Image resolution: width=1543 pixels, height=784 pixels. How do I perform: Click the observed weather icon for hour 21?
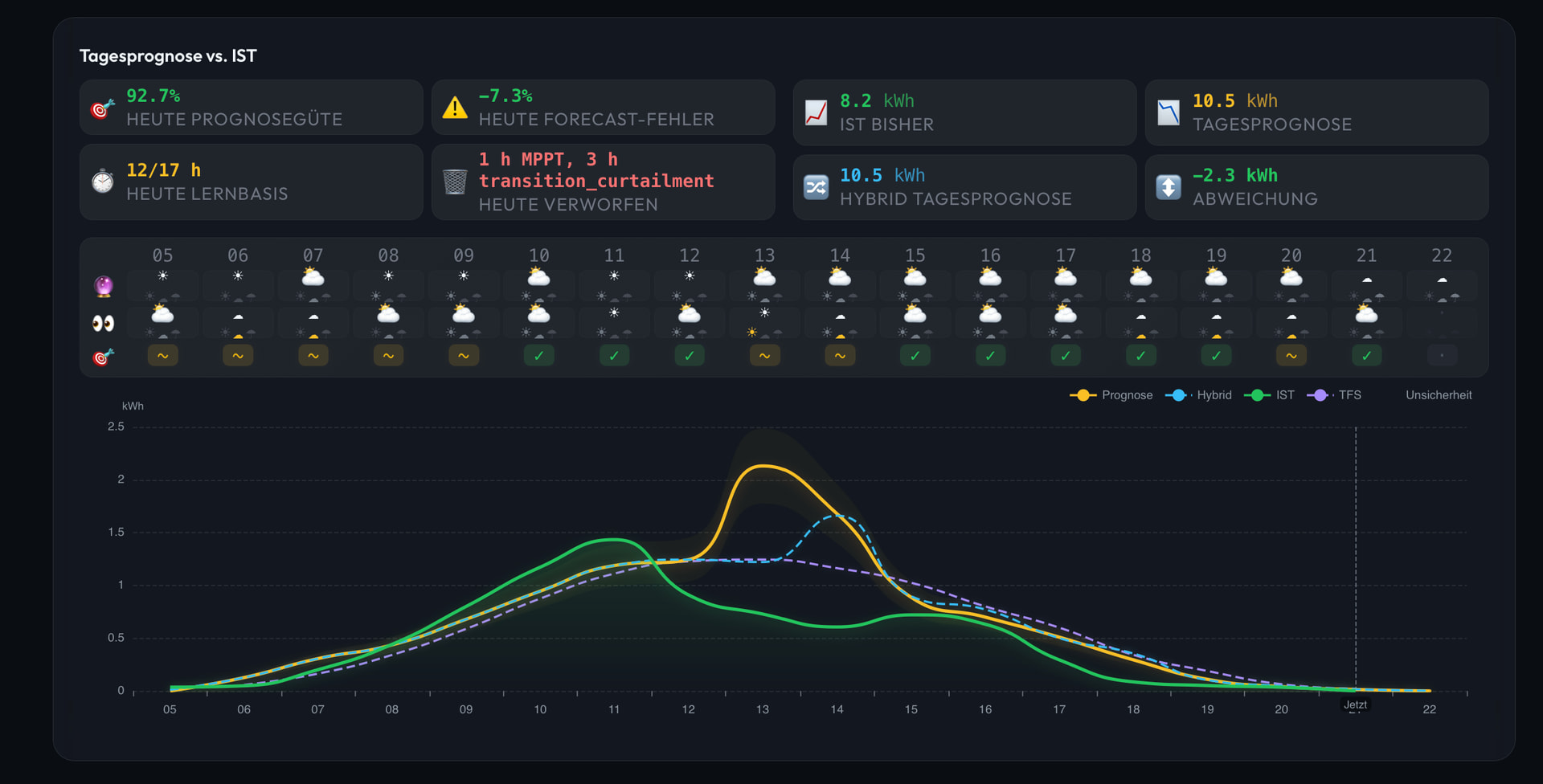(x=1367, y=313)
